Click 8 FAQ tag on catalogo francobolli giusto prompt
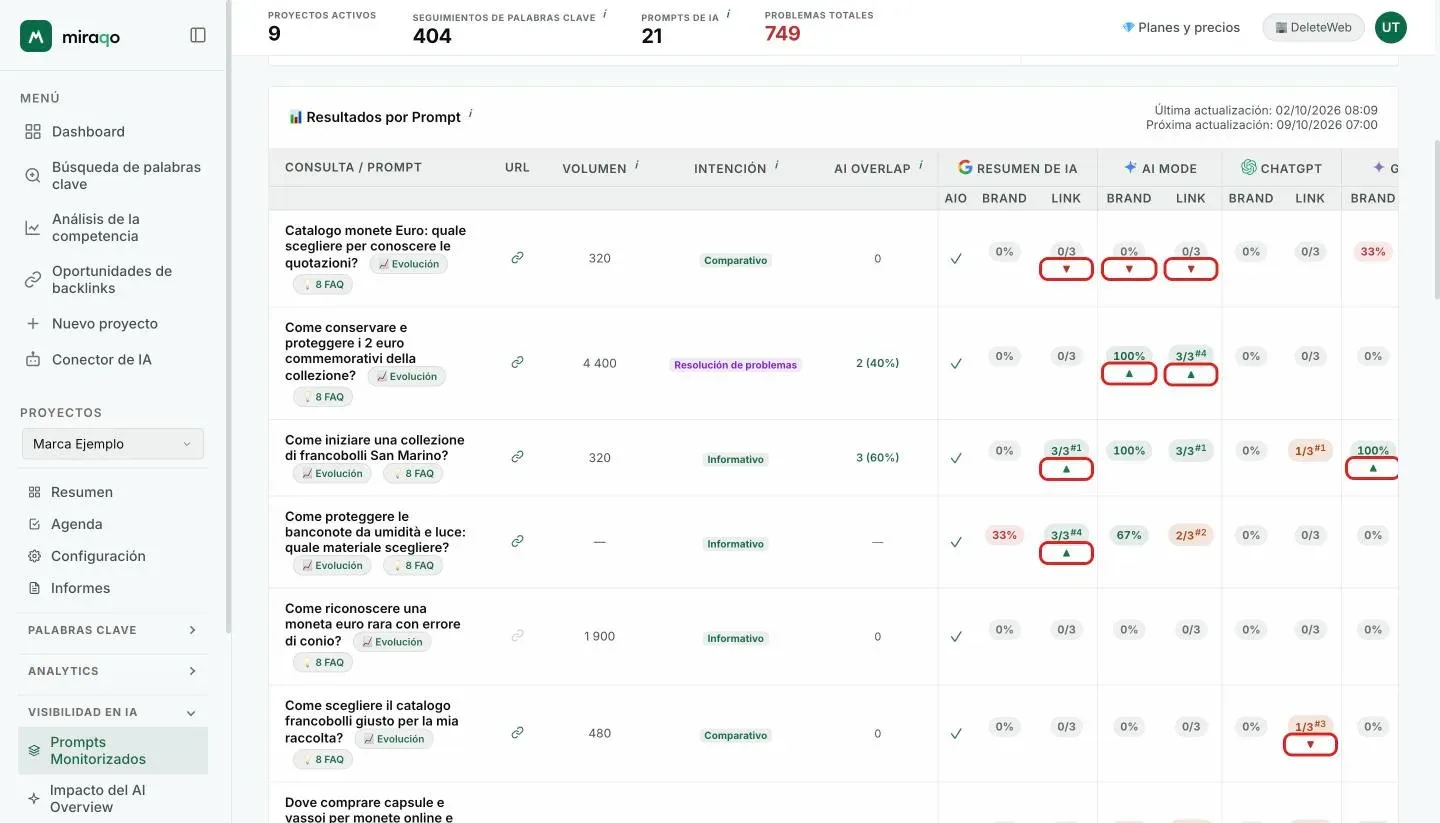Screen dimensions: 1440x823 click(322, 759)
